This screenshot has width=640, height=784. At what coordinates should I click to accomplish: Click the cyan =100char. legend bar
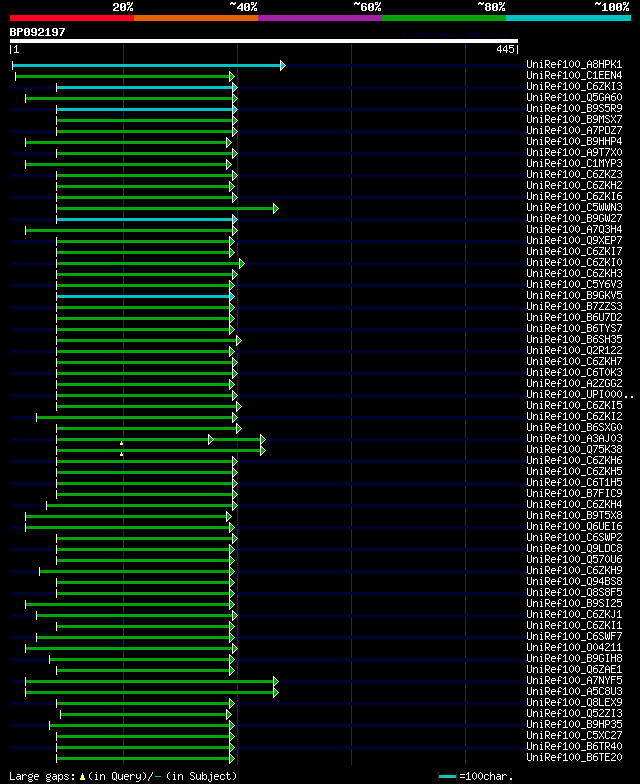pos(447,776)
